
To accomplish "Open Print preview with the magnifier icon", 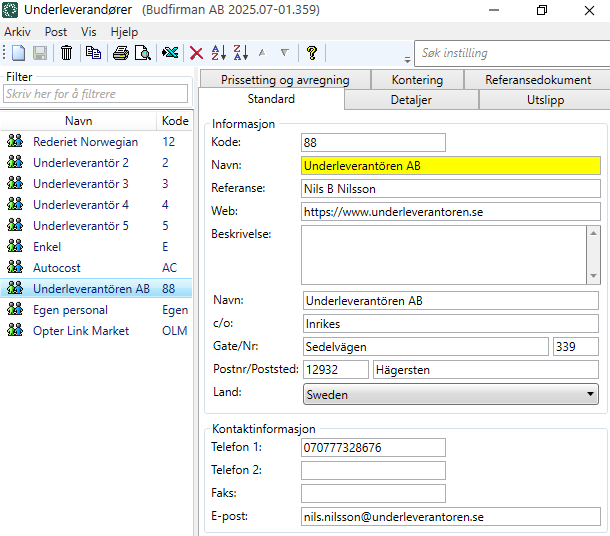I will (x=143, y=53).
